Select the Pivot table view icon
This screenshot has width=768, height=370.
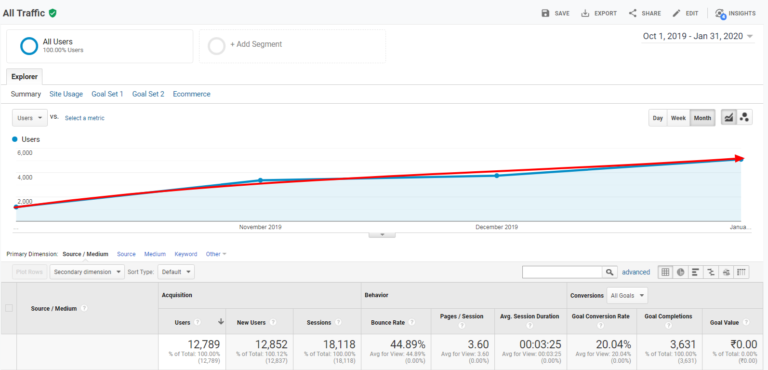(742, 272)
